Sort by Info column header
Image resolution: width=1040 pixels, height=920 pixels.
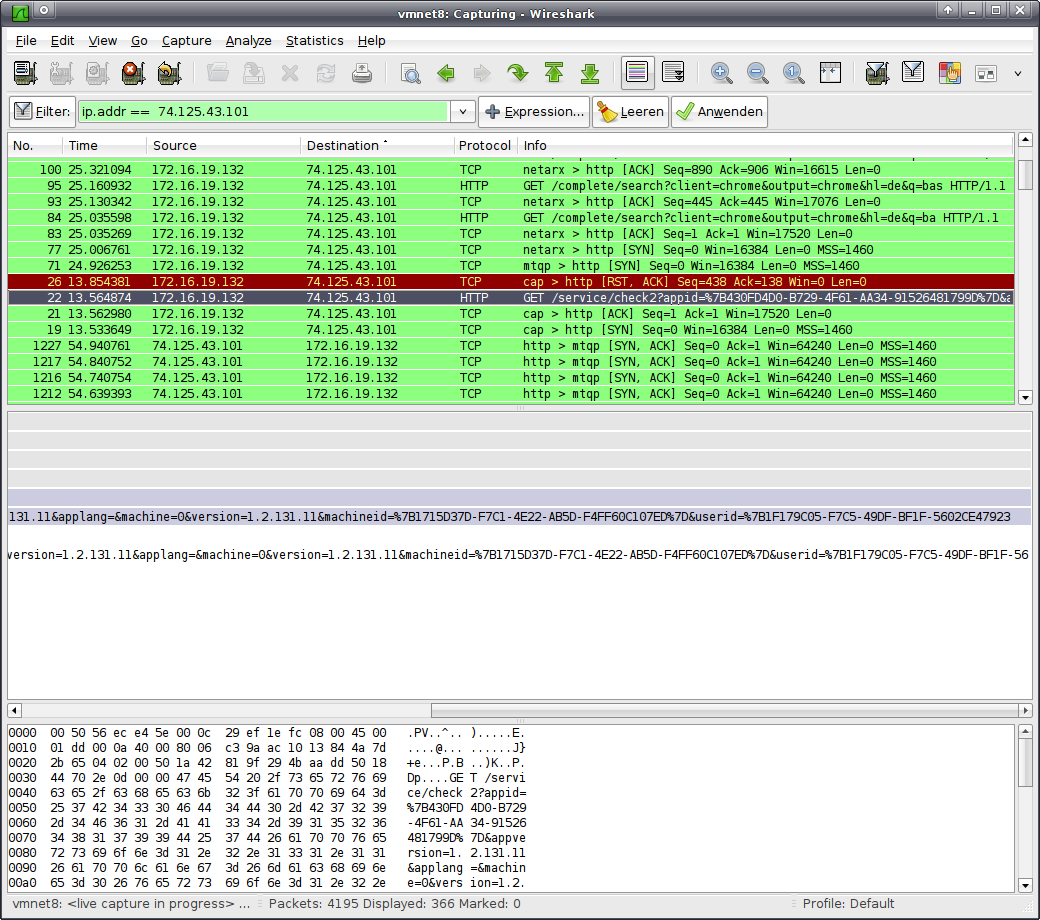click(765, 145)
